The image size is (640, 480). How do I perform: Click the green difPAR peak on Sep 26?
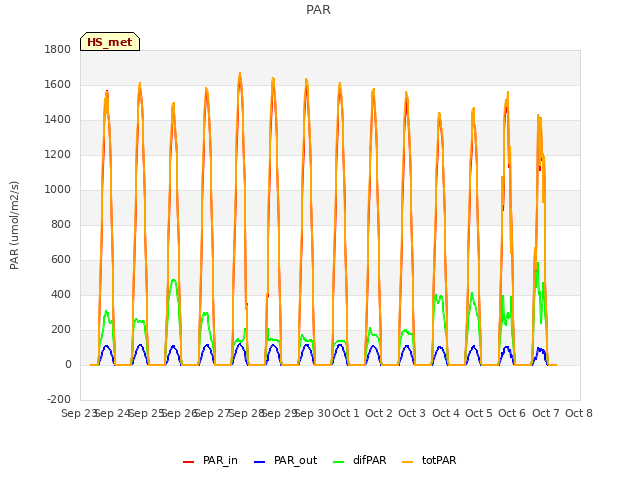[x=173, y=280]
